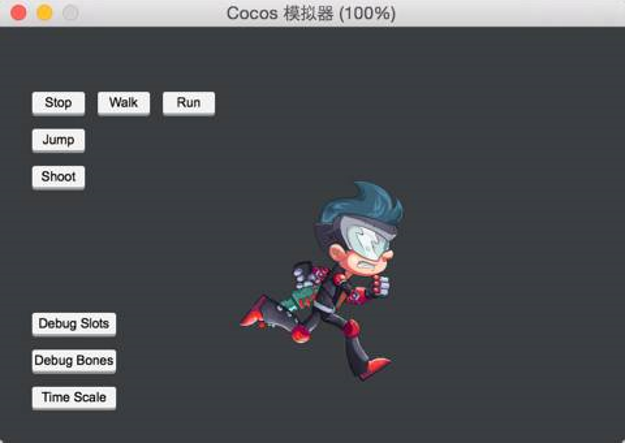
Task: Click the running character's torso
Action: [x=333, y=293]
